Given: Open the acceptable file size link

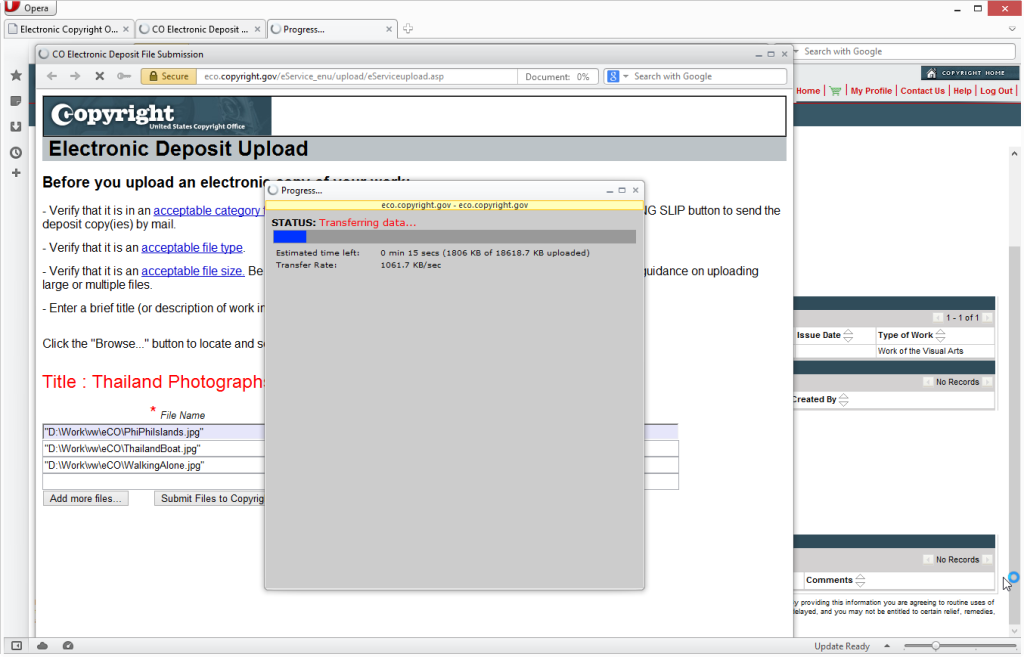Looking at the screenshot, I should pyautogui.click(x=193, y=272).
